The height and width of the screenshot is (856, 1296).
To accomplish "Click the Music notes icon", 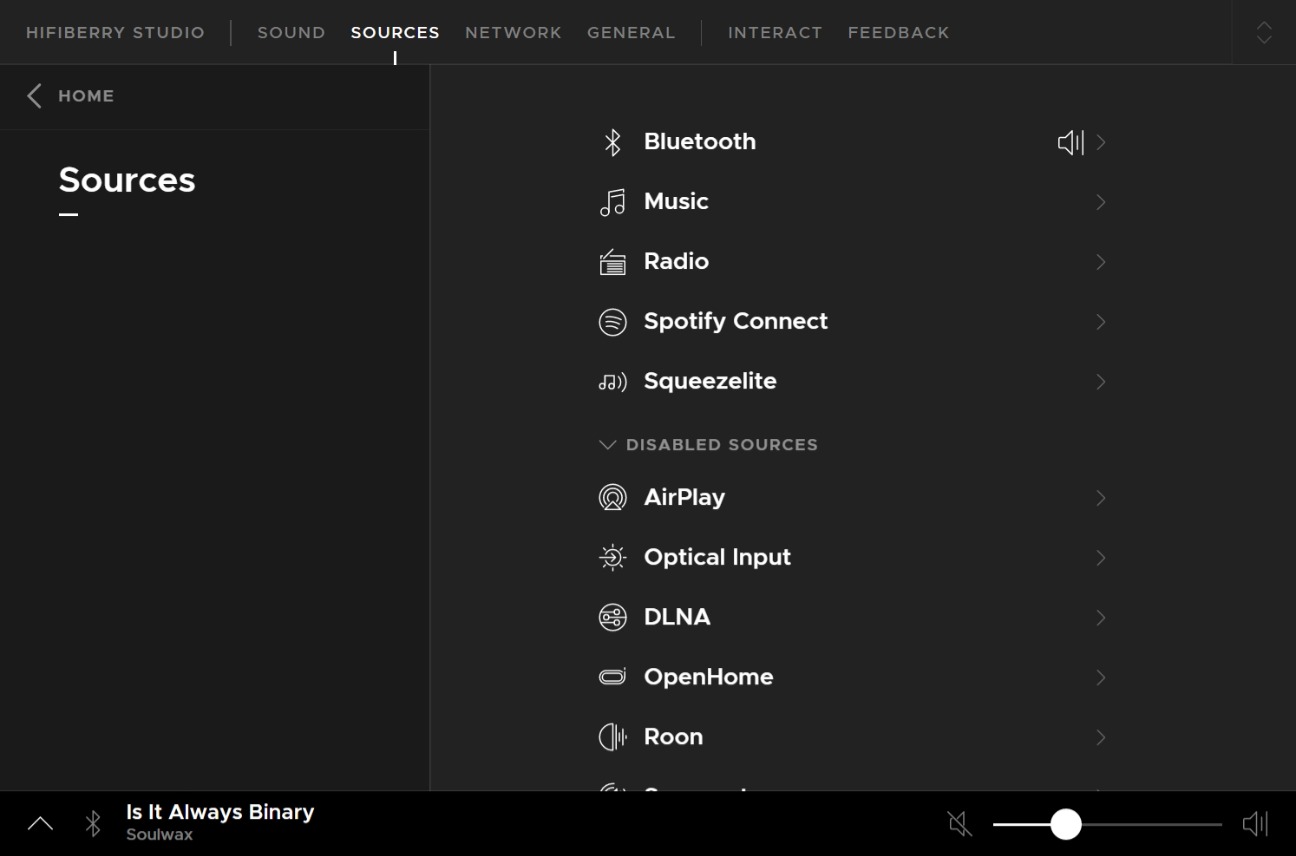I will 612,202.
